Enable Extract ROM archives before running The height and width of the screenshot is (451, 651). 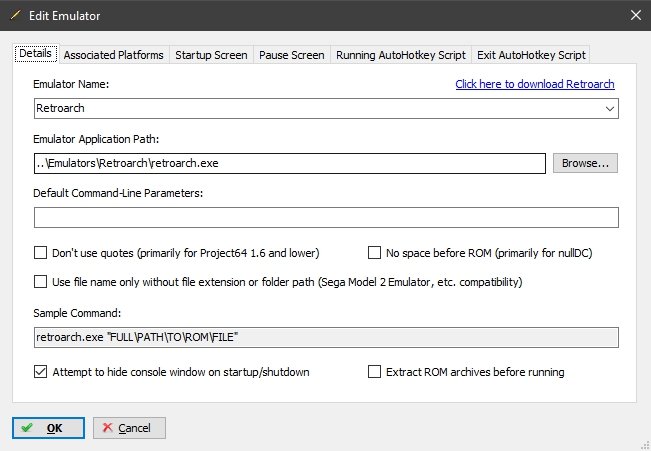click(374, 372)
